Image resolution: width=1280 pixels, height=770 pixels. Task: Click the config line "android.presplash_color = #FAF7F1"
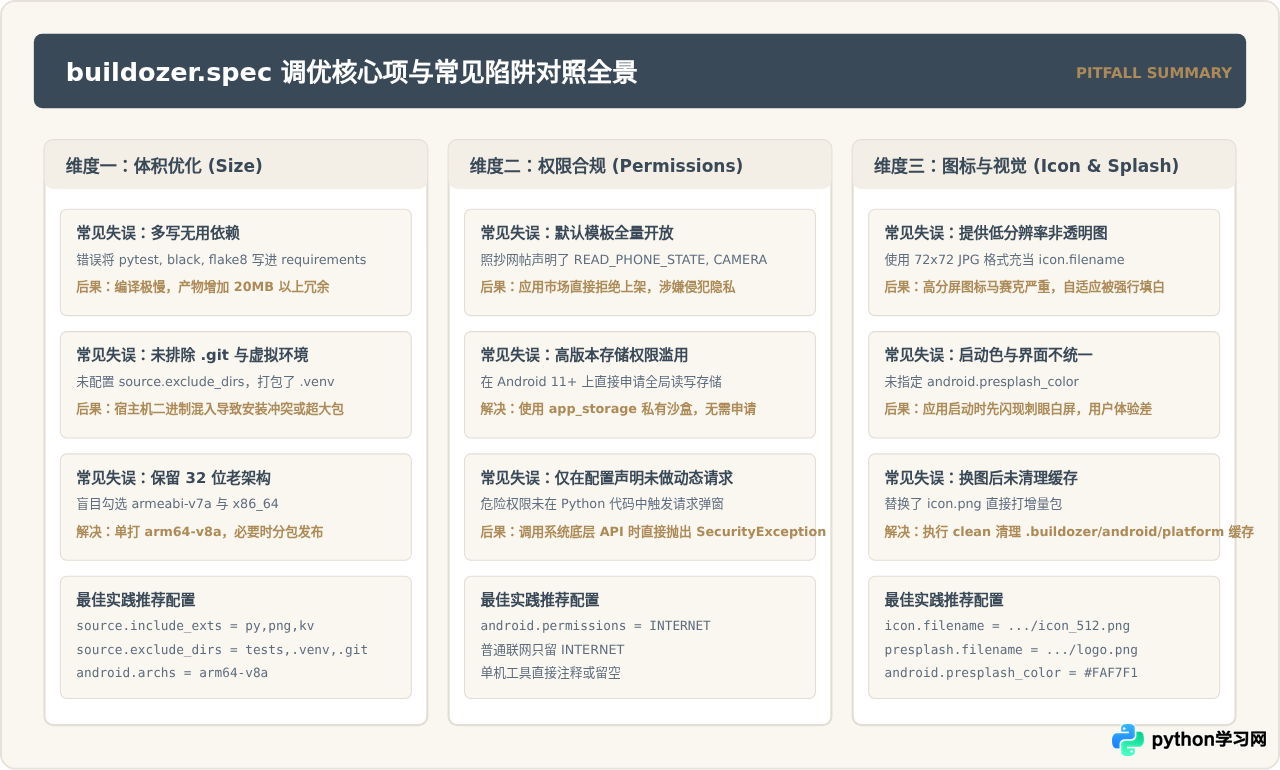coord(1011,673)
